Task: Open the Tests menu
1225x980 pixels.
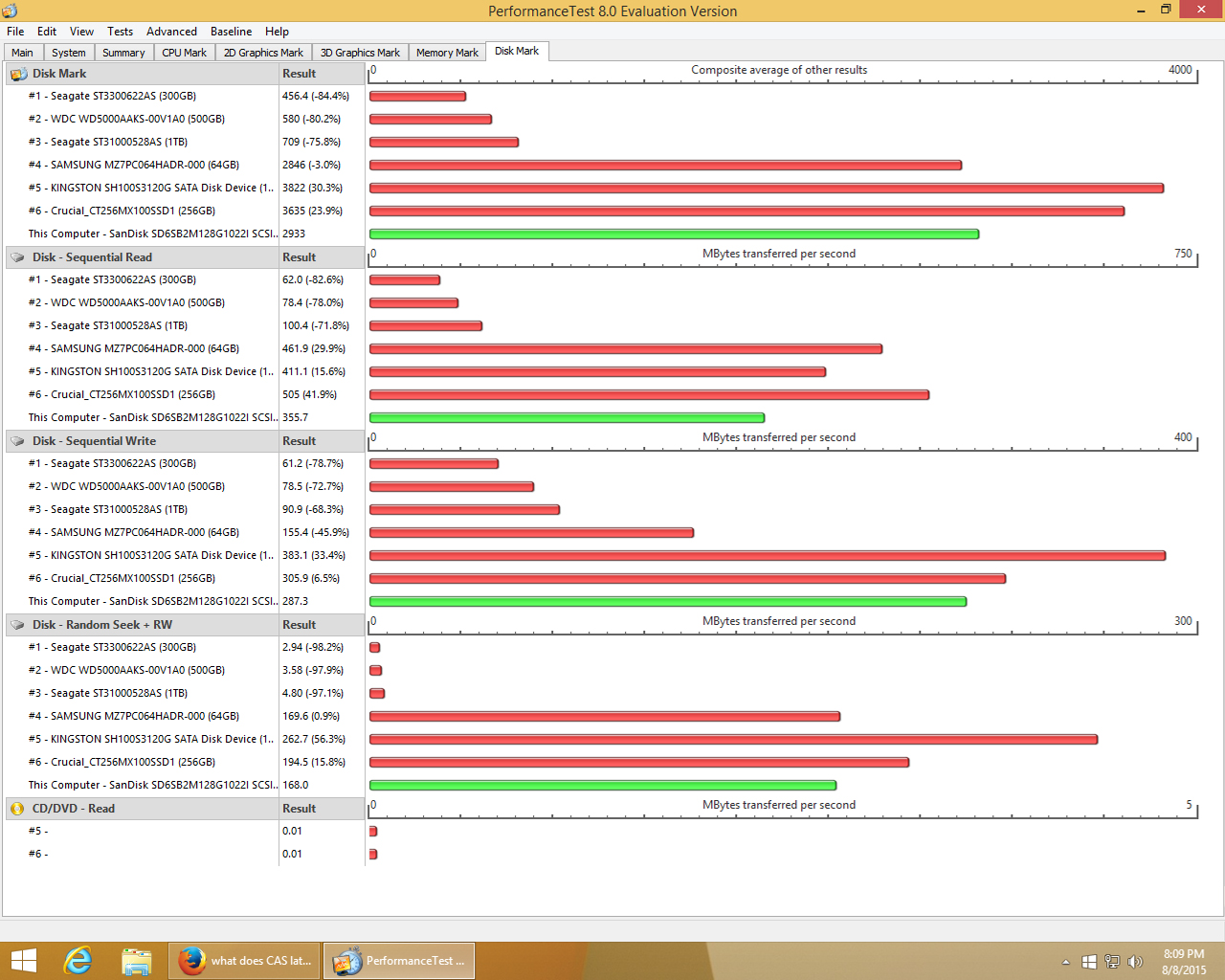Action: pyautogui.click(x=121, y=32)
